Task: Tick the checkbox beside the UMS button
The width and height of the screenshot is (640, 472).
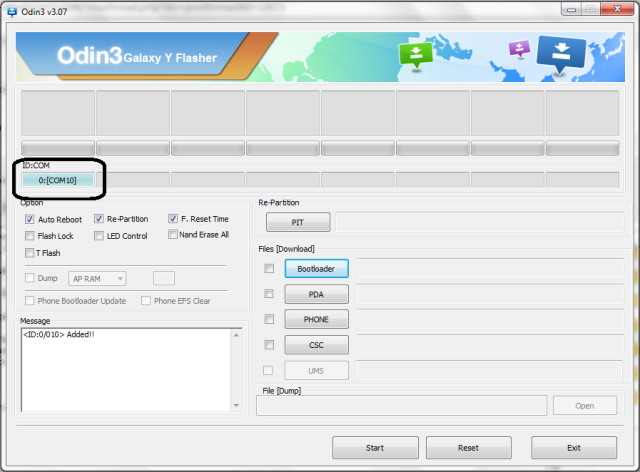Action: click(268, 370)
